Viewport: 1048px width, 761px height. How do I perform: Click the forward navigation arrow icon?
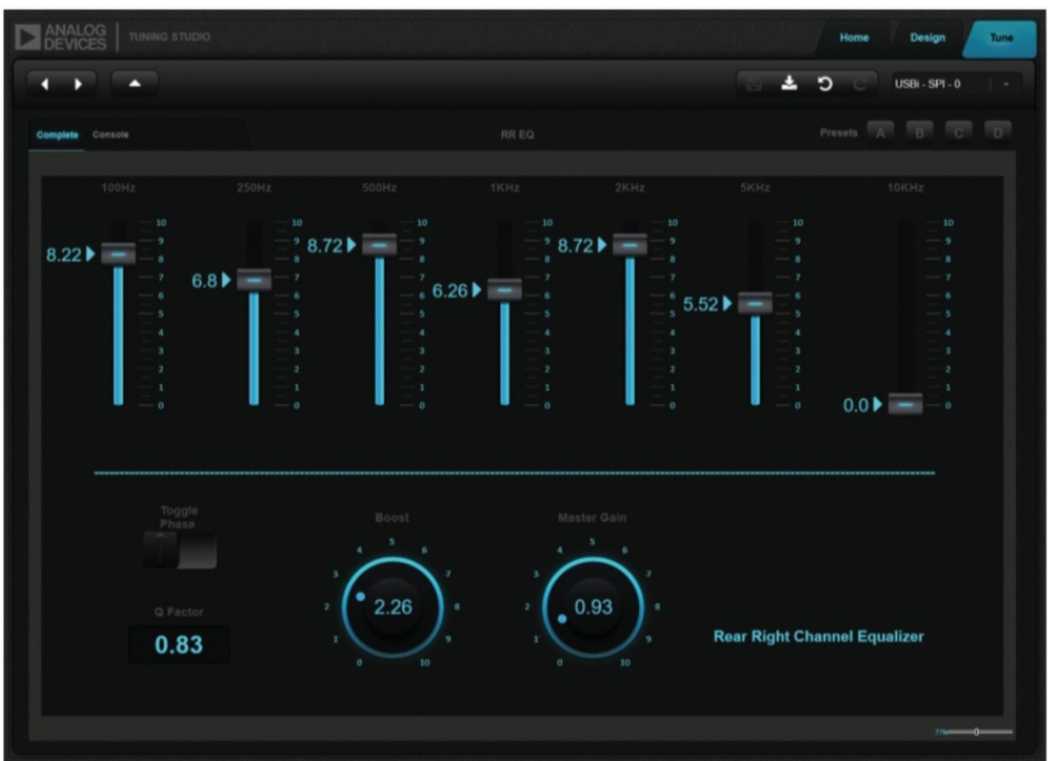click(78, 84)
